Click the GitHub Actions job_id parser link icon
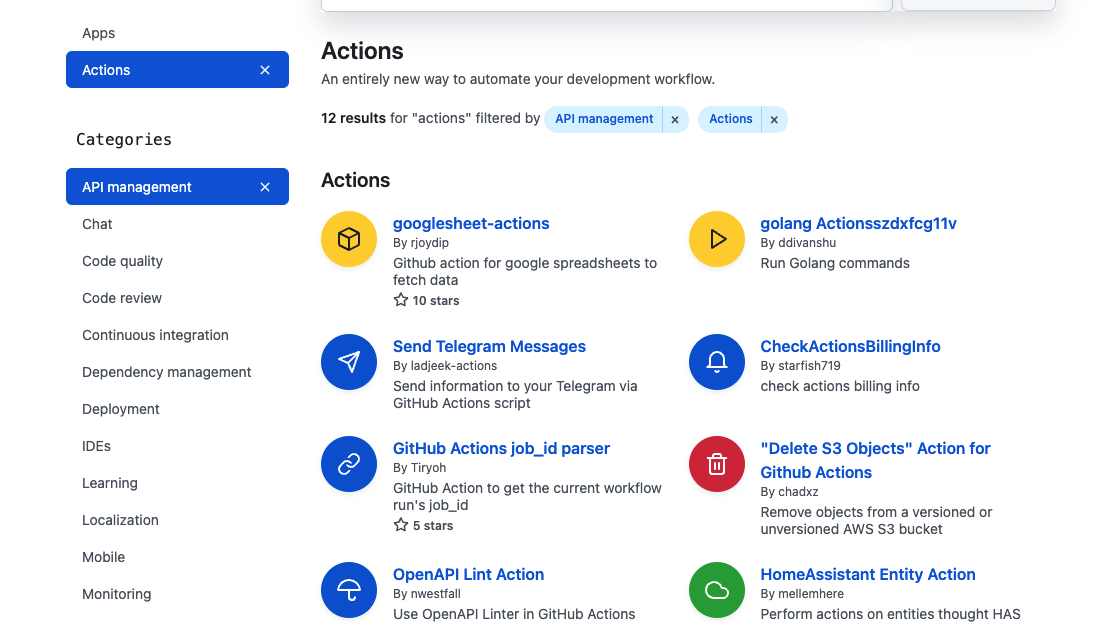The width and height of the screenshot is (1100, 625). point(349,464)
